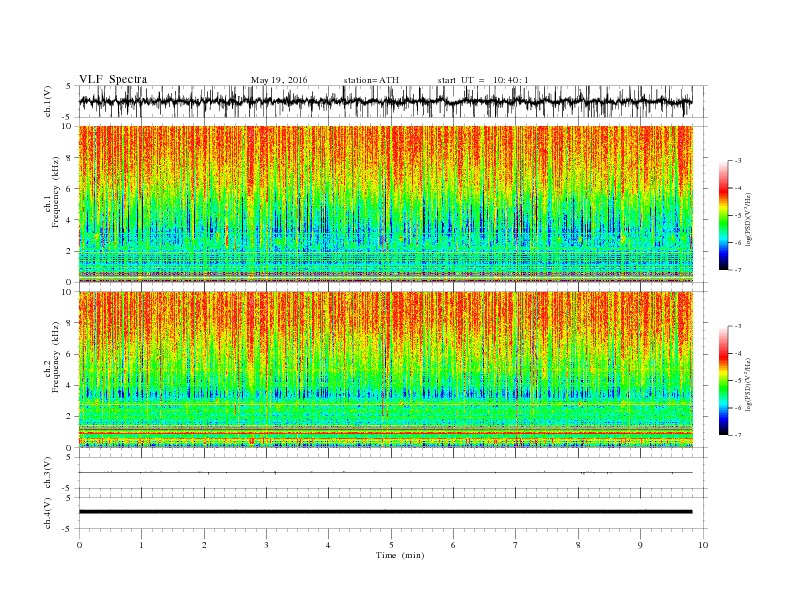The height and width of the screenshot is (612, 792).
Task: Click the "0" tick on the time axis
Action: point(79,545)
